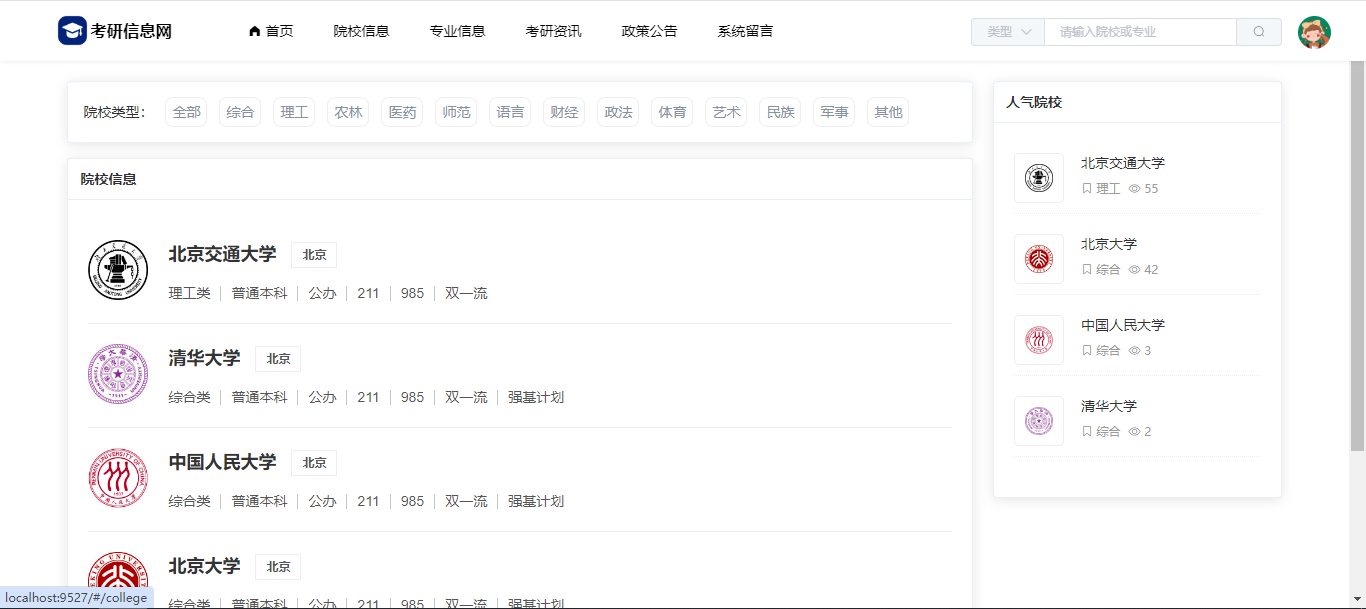
Task: Click 清华大学 purple logo in the college list
Action: [x=118, y=374]
